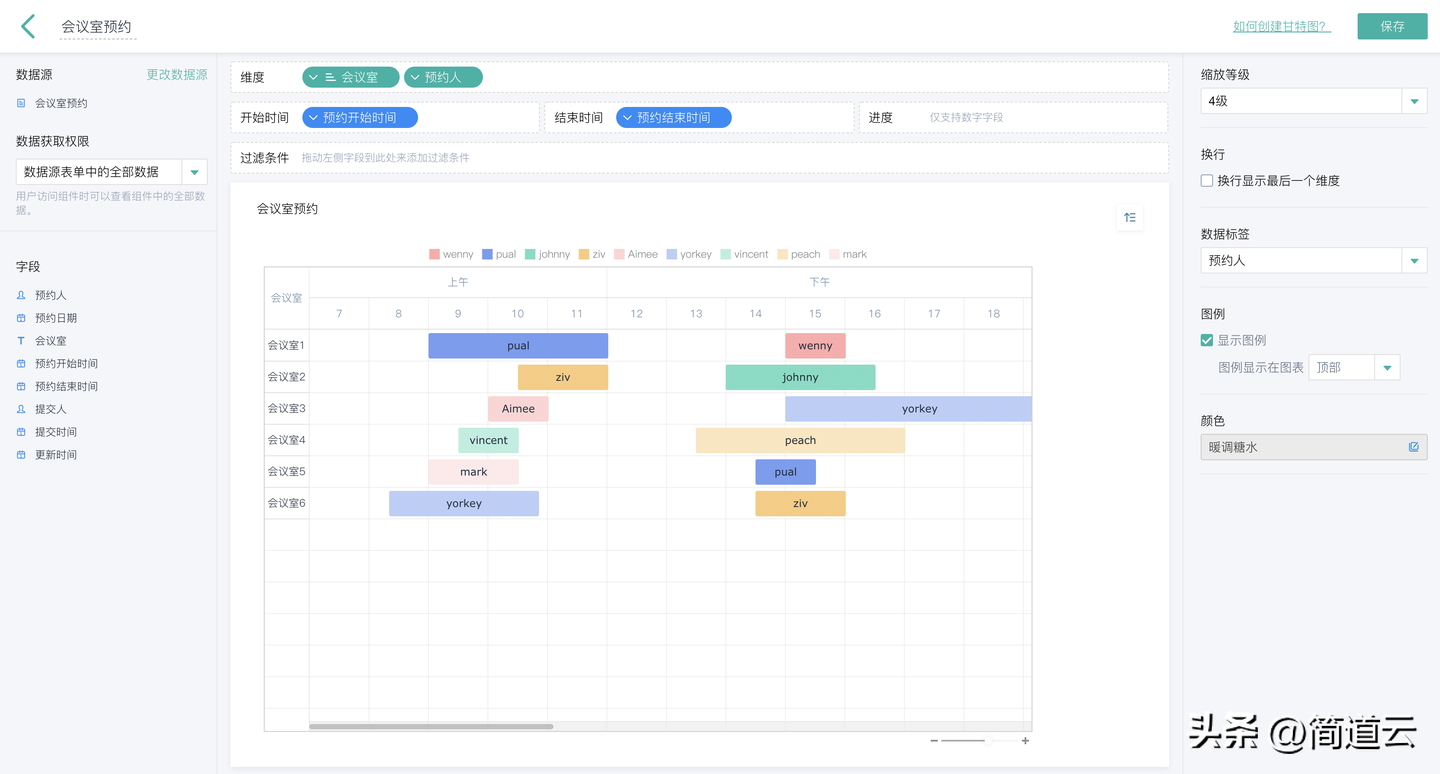The height and width of the screenshot is (774, 1440).
Task: Open the 暖调糖水 color scheme selector
Action: [x=1314, y=447]
